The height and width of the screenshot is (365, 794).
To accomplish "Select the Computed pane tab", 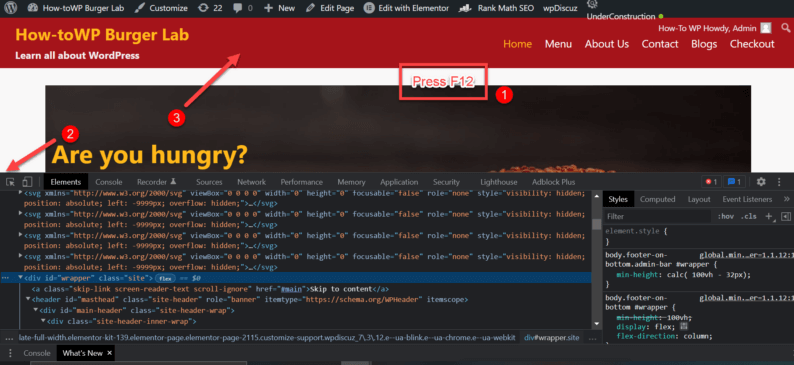I will (x=657, y=199).
